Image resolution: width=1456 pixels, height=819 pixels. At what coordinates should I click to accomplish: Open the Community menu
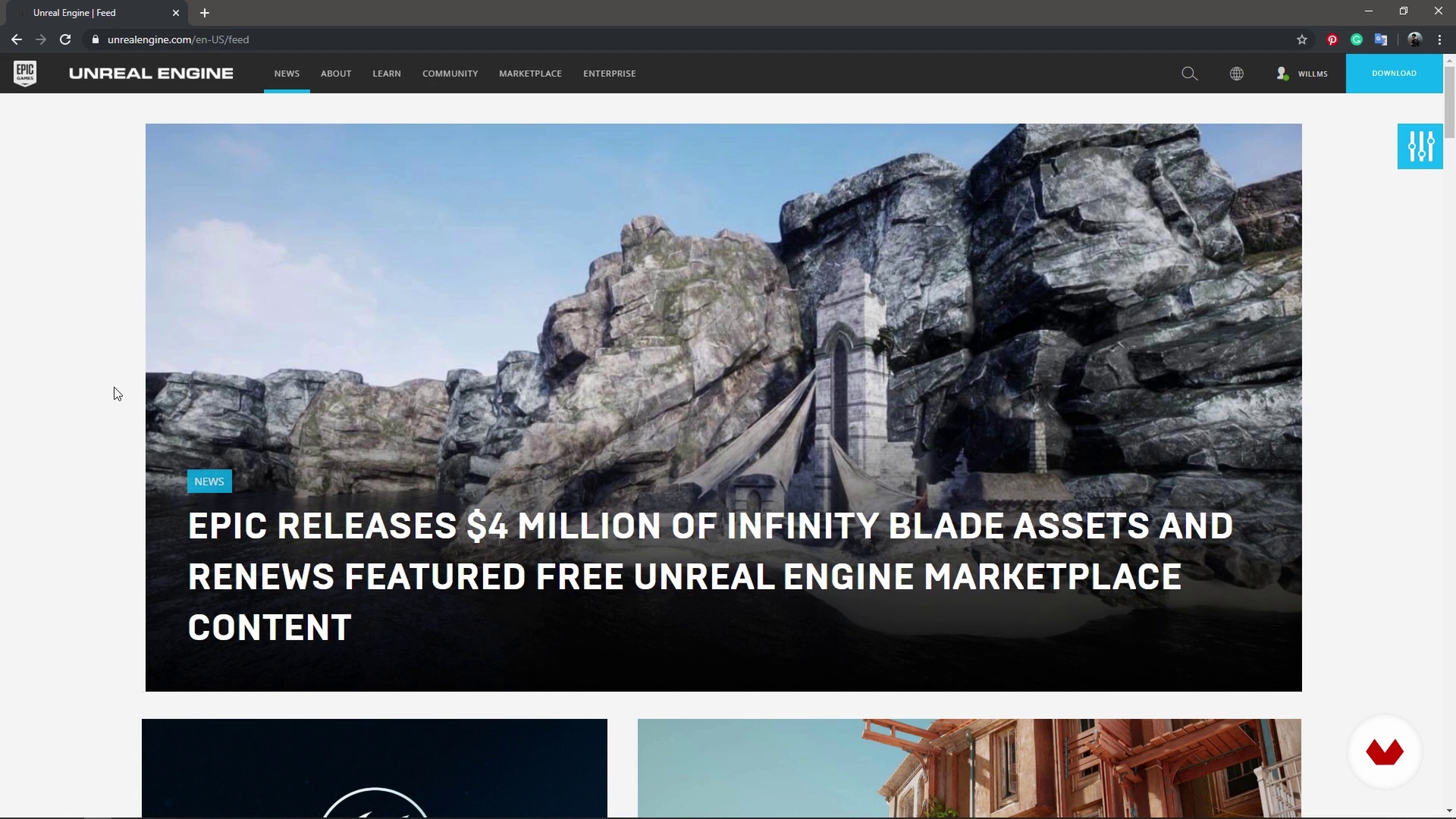click(x=450, y=74)
